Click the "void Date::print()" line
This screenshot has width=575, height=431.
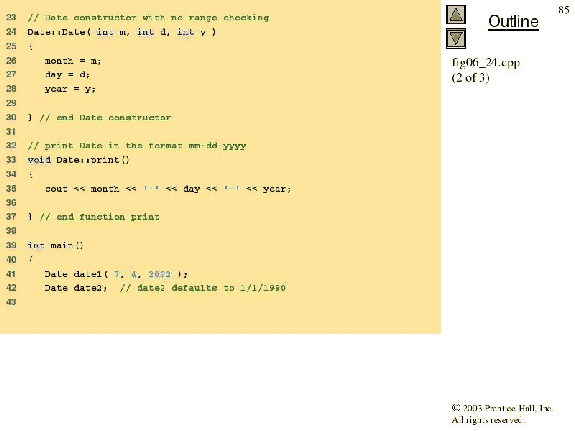[x=78, y=160]
